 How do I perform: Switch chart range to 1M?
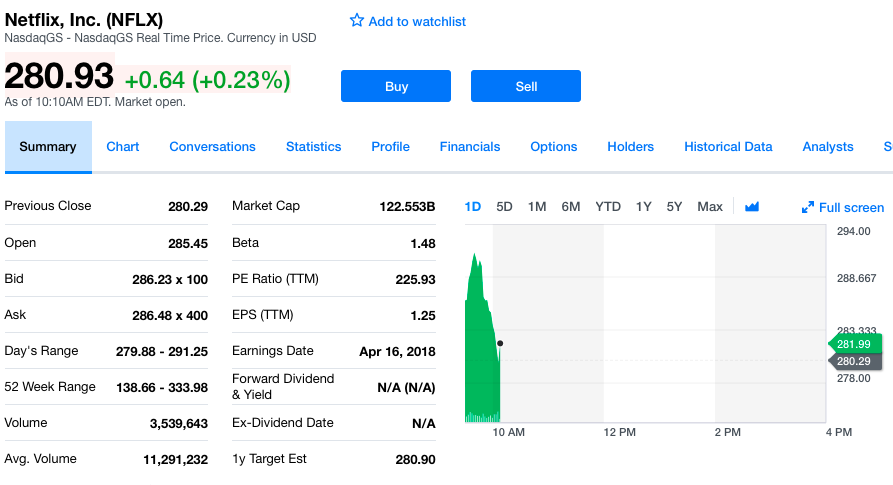(537, 207)
